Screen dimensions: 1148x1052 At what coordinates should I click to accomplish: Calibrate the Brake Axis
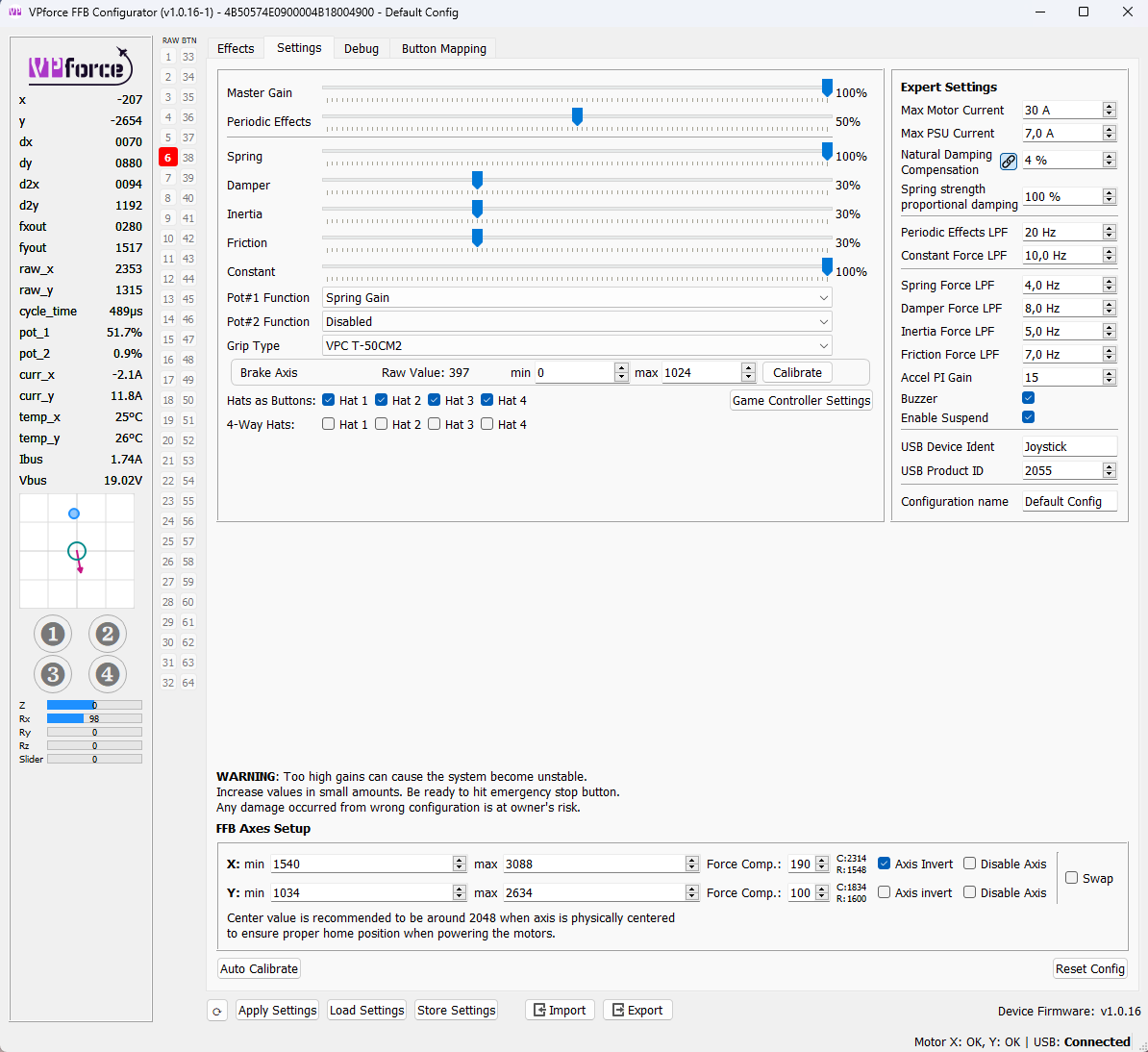coord(797,373)
